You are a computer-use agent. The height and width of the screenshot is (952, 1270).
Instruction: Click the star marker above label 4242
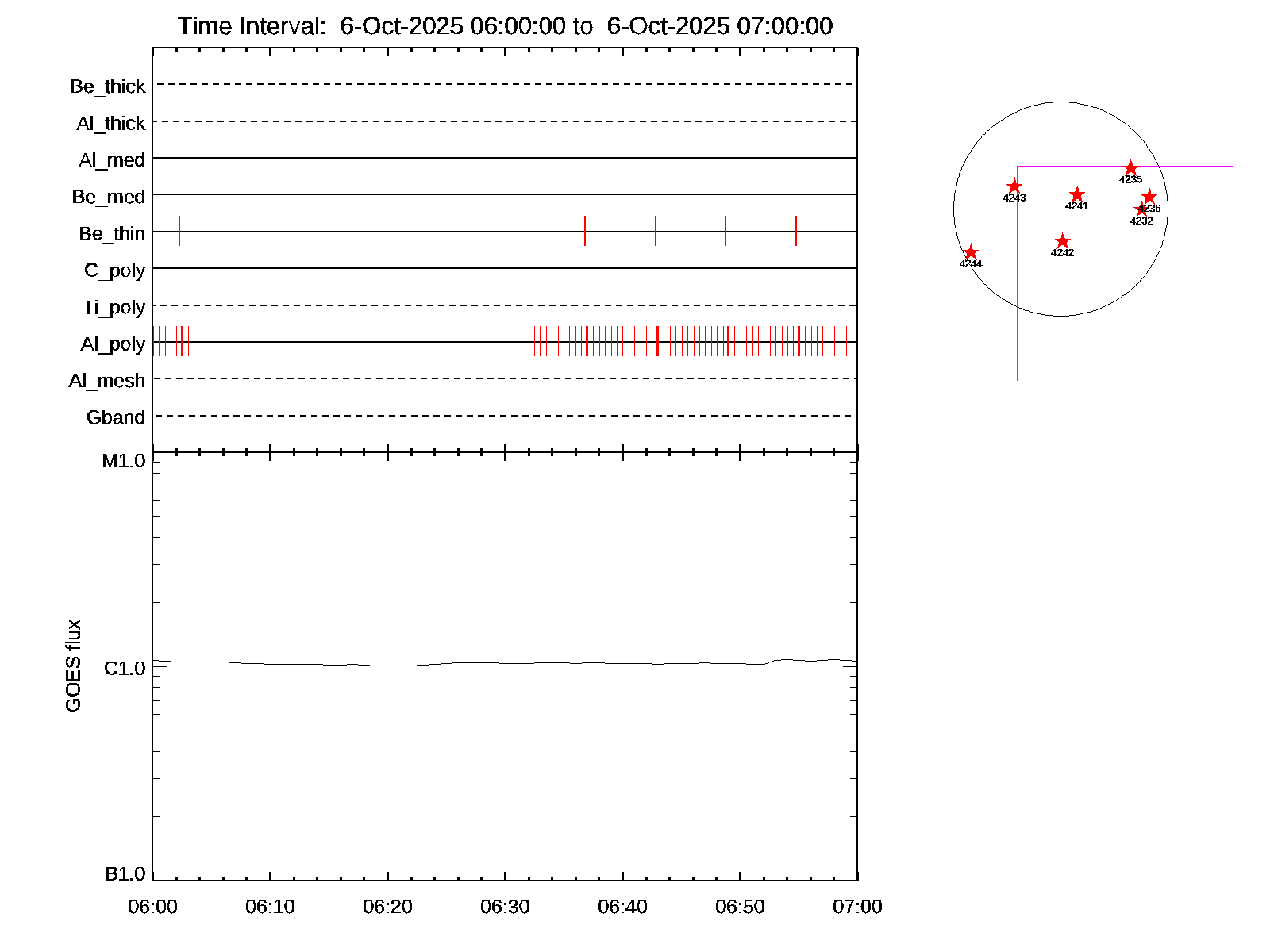1062,241
